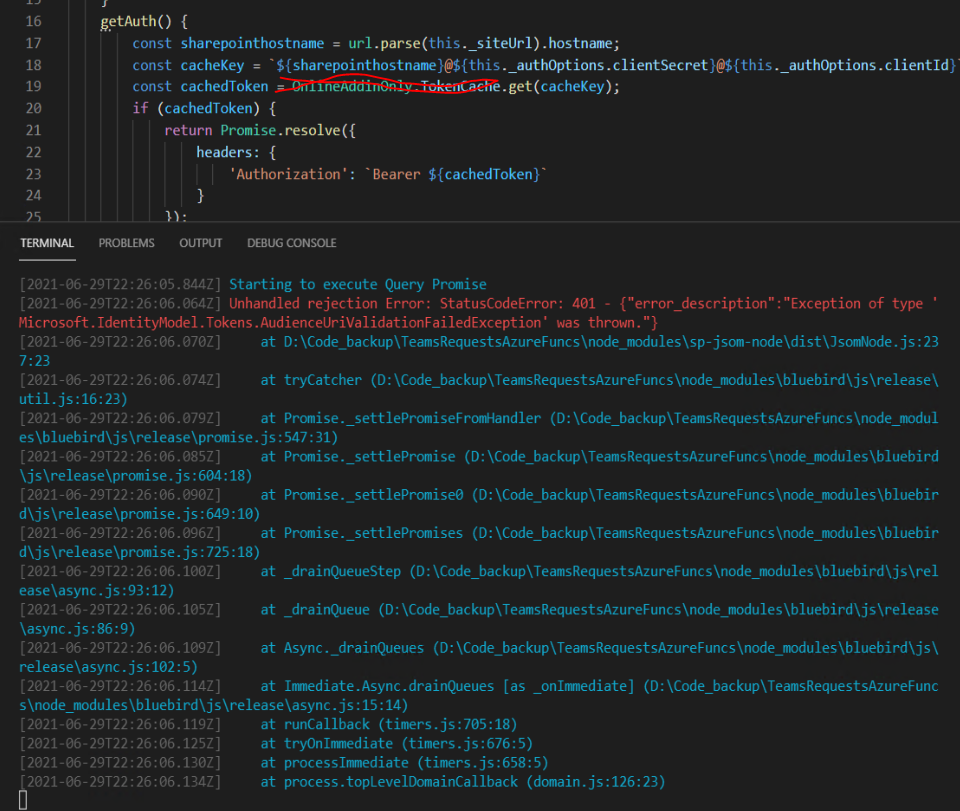Switch to the DEBUG CONSOLE tab
Screen dimensions: 960x811
(291, 242)
